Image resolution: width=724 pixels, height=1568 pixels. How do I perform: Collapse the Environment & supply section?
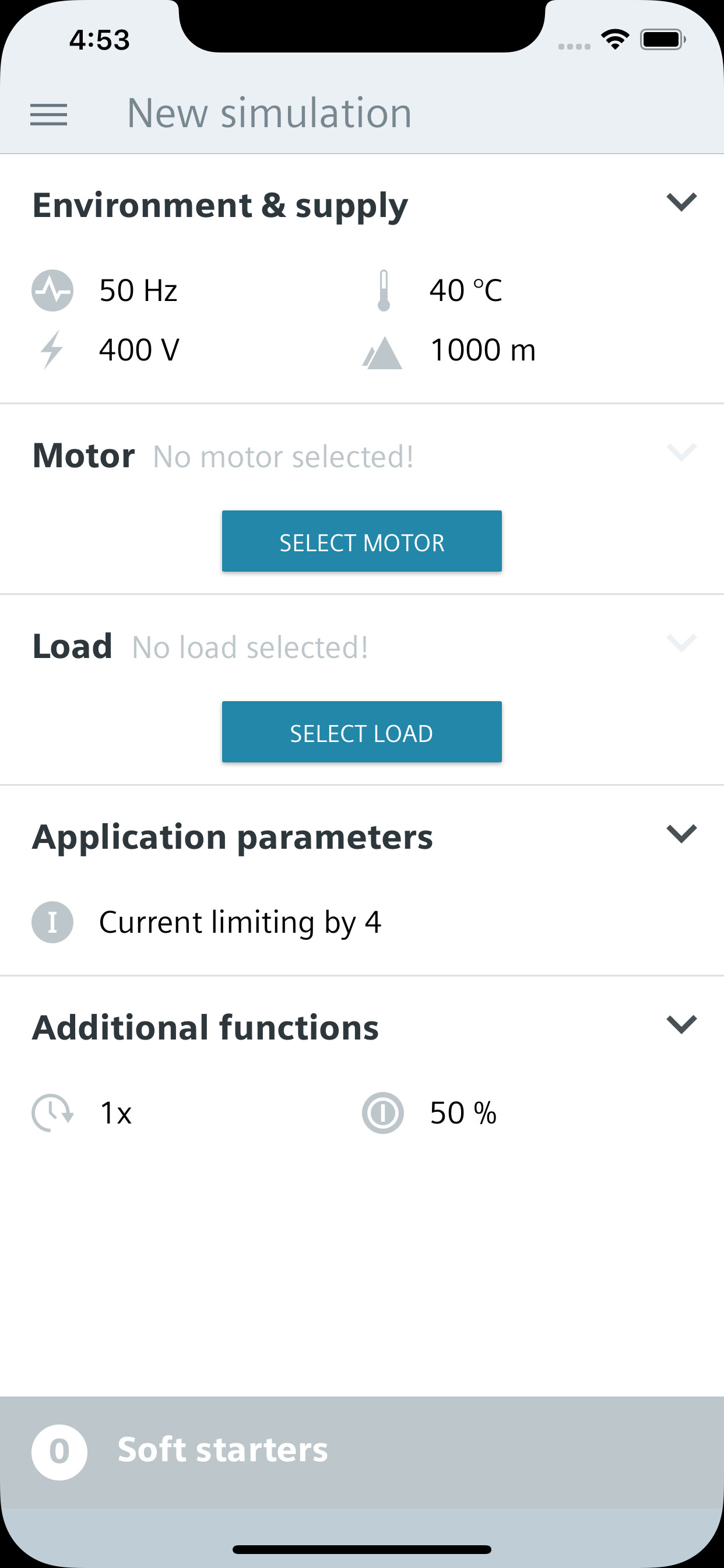pos(681,201)
